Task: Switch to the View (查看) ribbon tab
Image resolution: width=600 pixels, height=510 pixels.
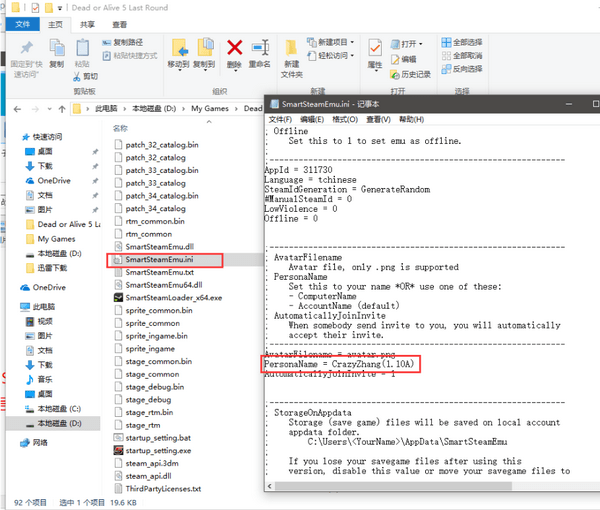Action: click(119, 24)
